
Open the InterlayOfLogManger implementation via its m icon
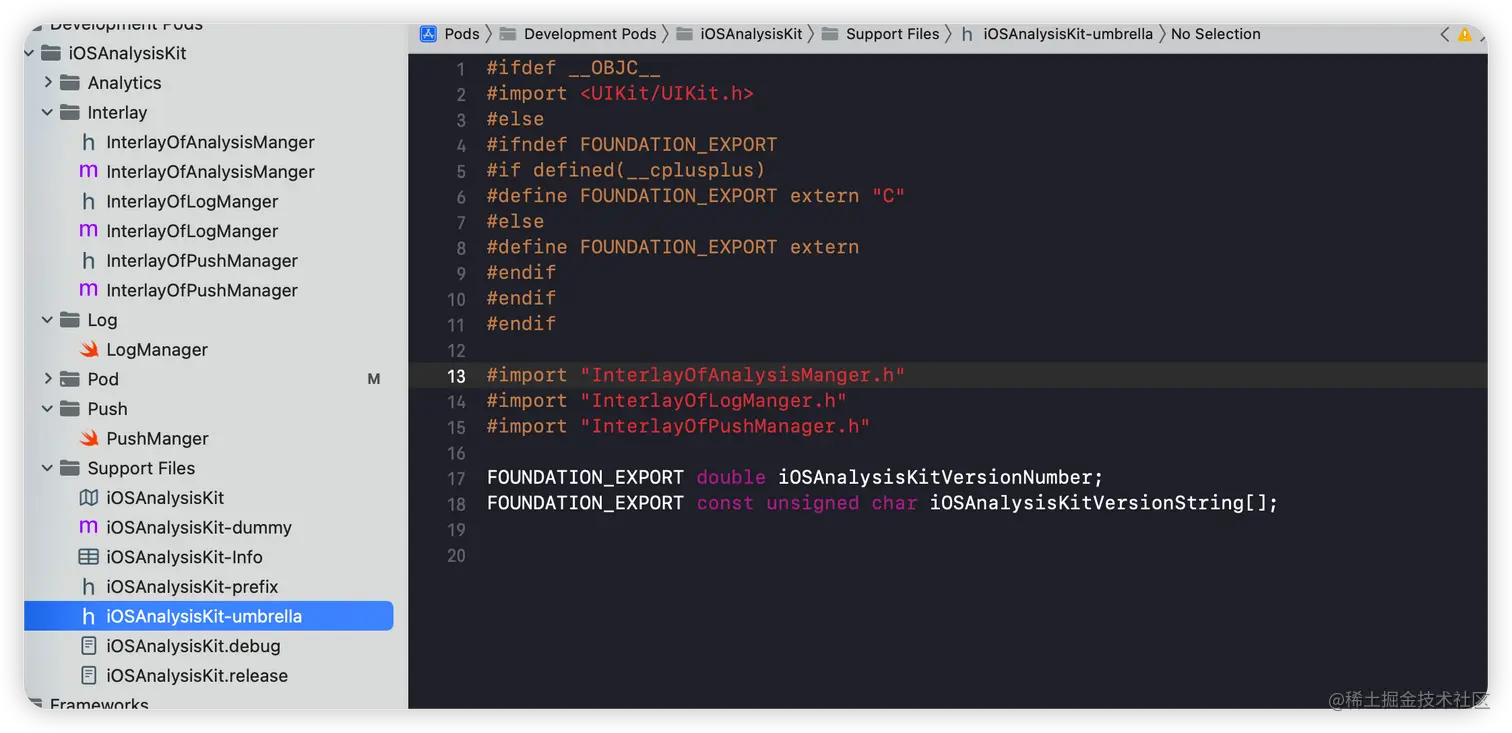(x=89, y=231)
